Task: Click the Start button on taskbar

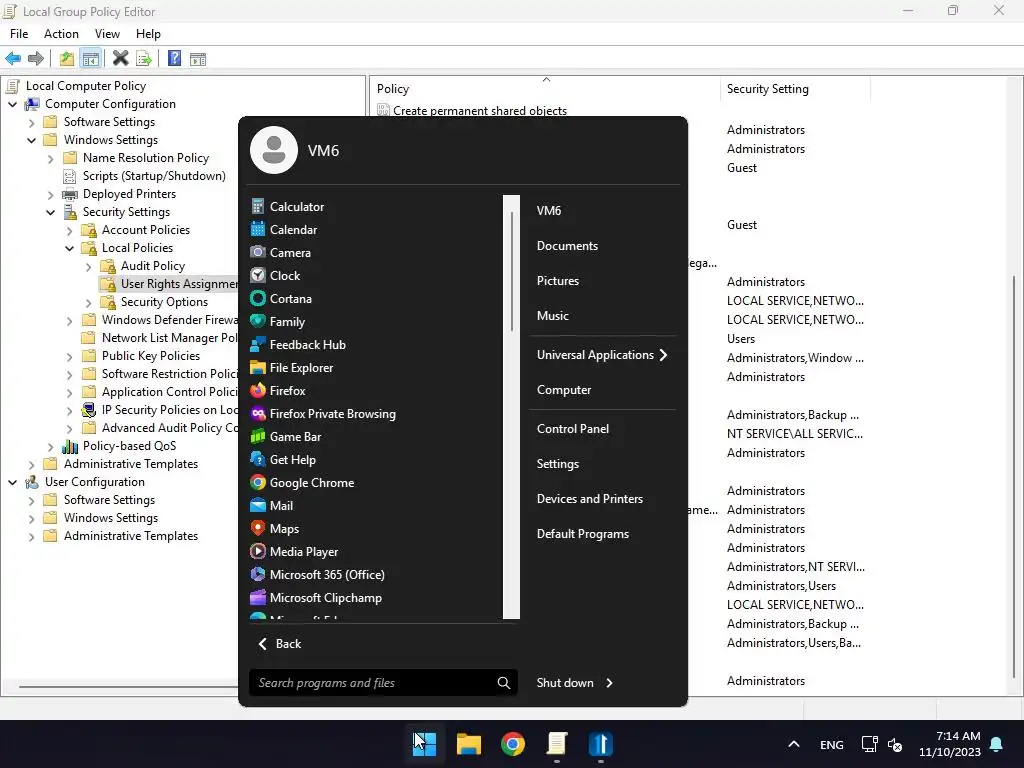Action: coord(424,744)
